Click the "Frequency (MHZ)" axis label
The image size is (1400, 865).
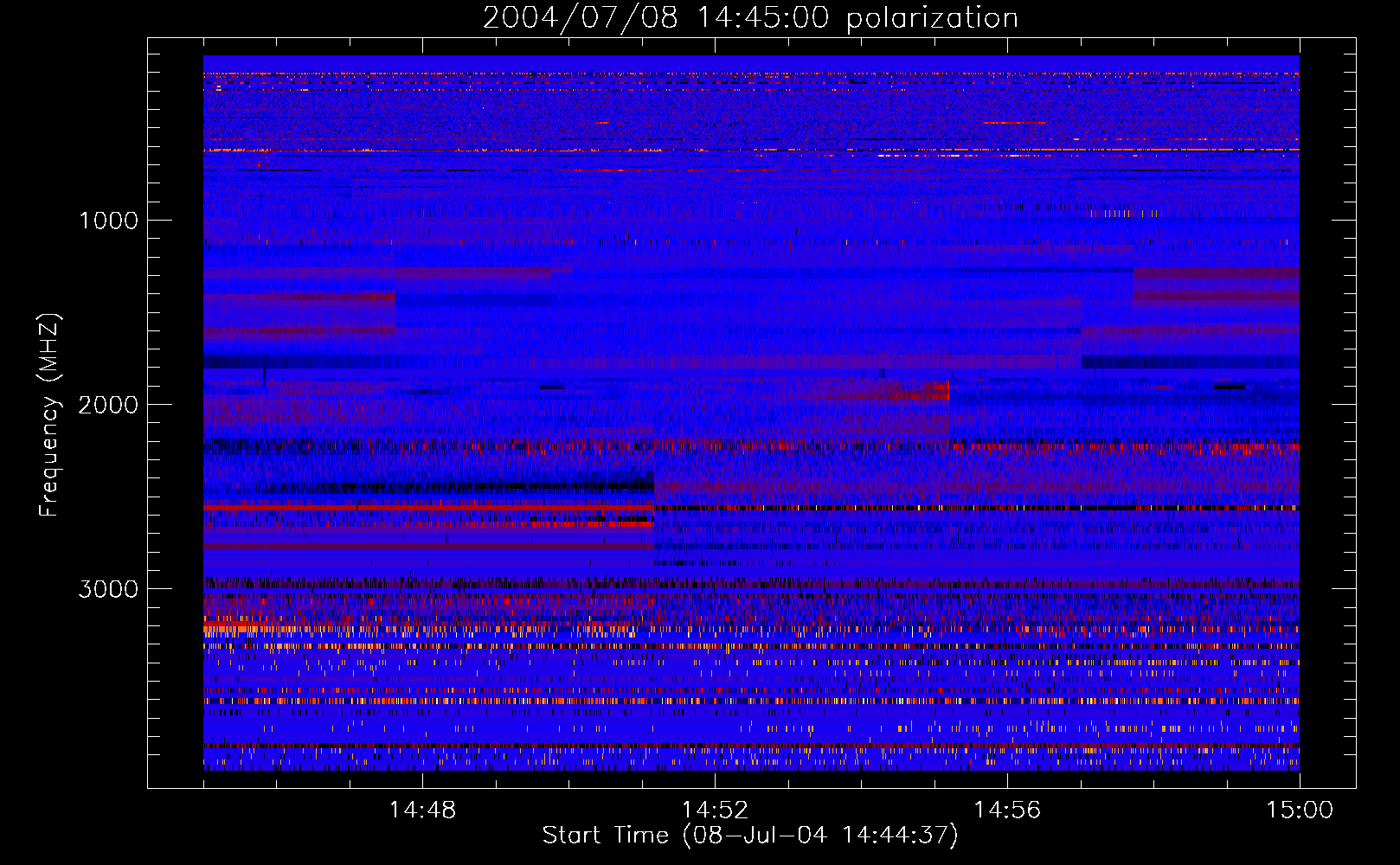(48, 415)
